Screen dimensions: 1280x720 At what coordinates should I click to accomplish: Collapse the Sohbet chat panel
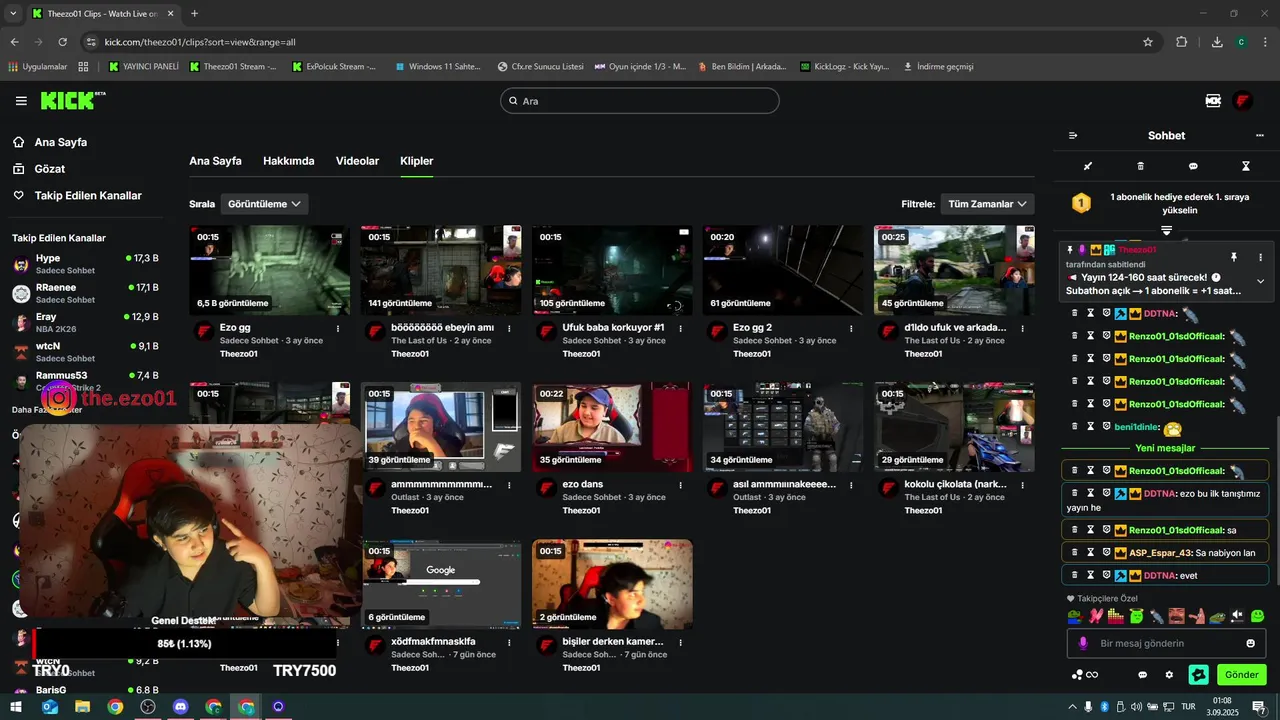click(1073, 136)
